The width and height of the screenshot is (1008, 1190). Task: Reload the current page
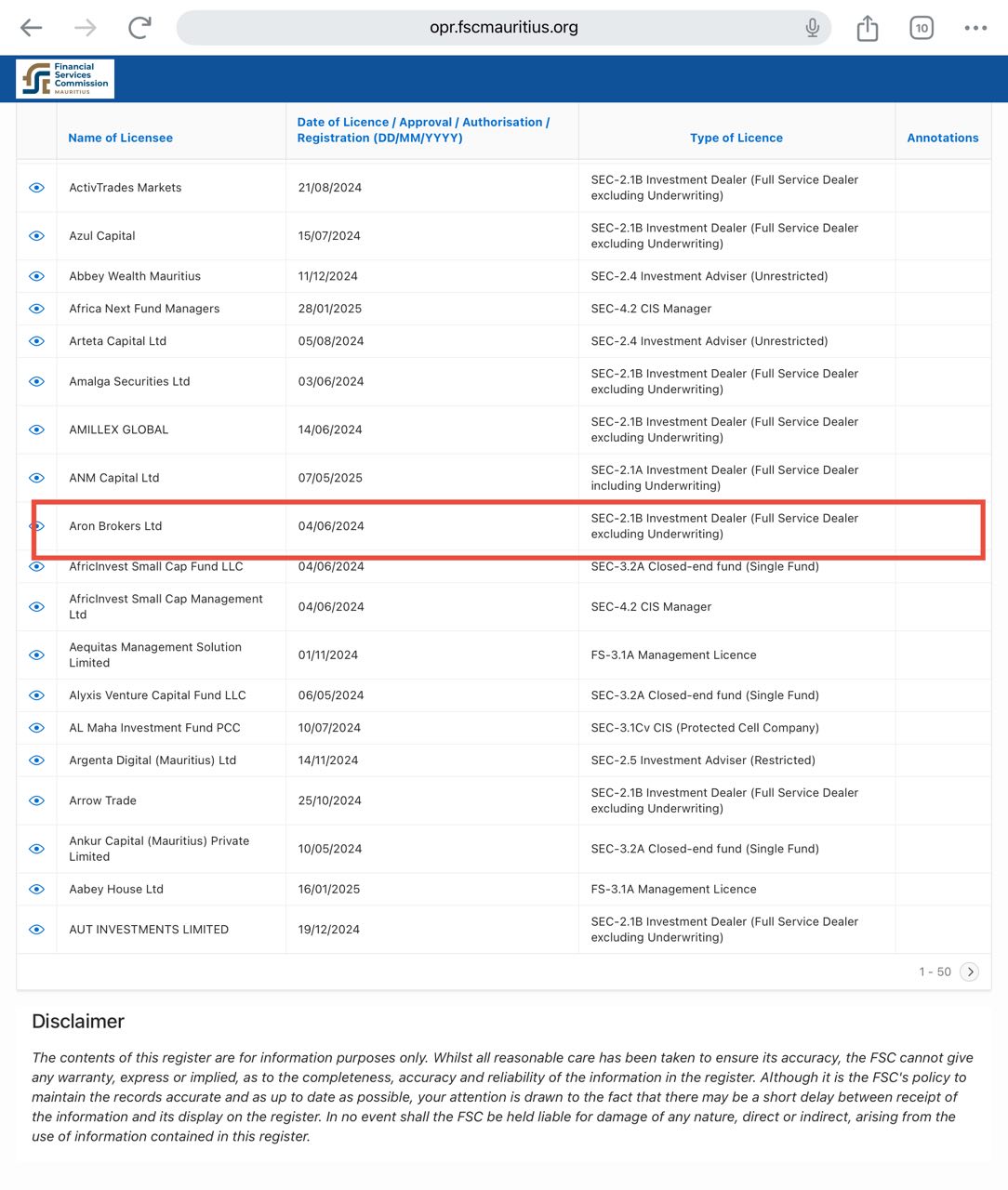point(139,28)
